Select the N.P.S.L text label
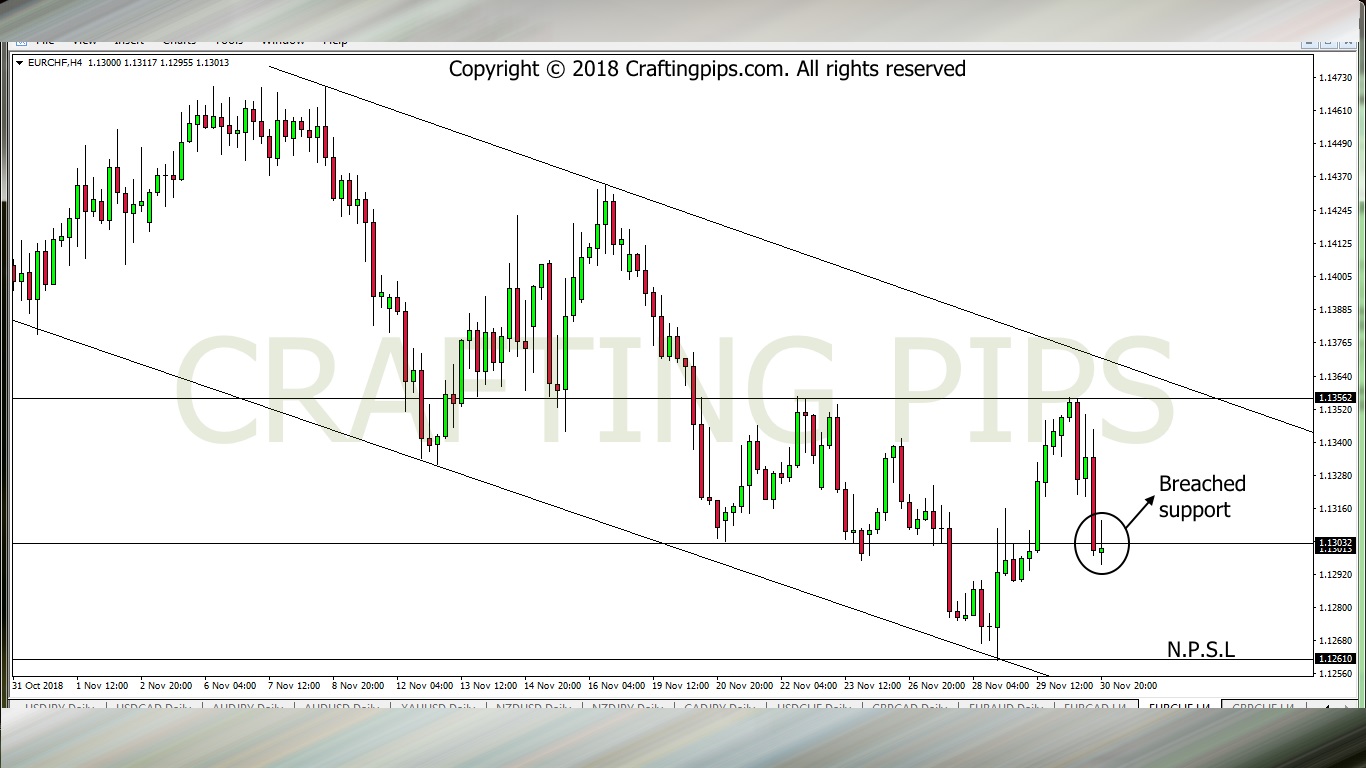1366x768 pixels. (x=1201, y=650)
